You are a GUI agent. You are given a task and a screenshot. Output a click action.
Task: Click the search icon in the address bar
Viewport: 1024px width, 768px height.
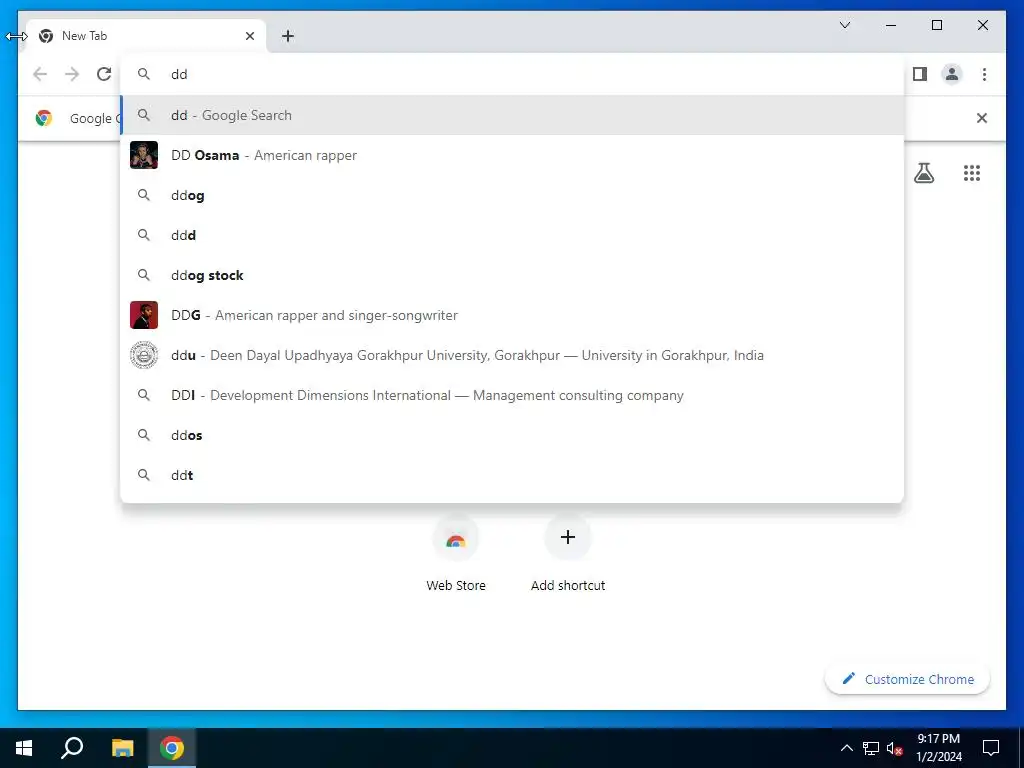pos(144,74)
